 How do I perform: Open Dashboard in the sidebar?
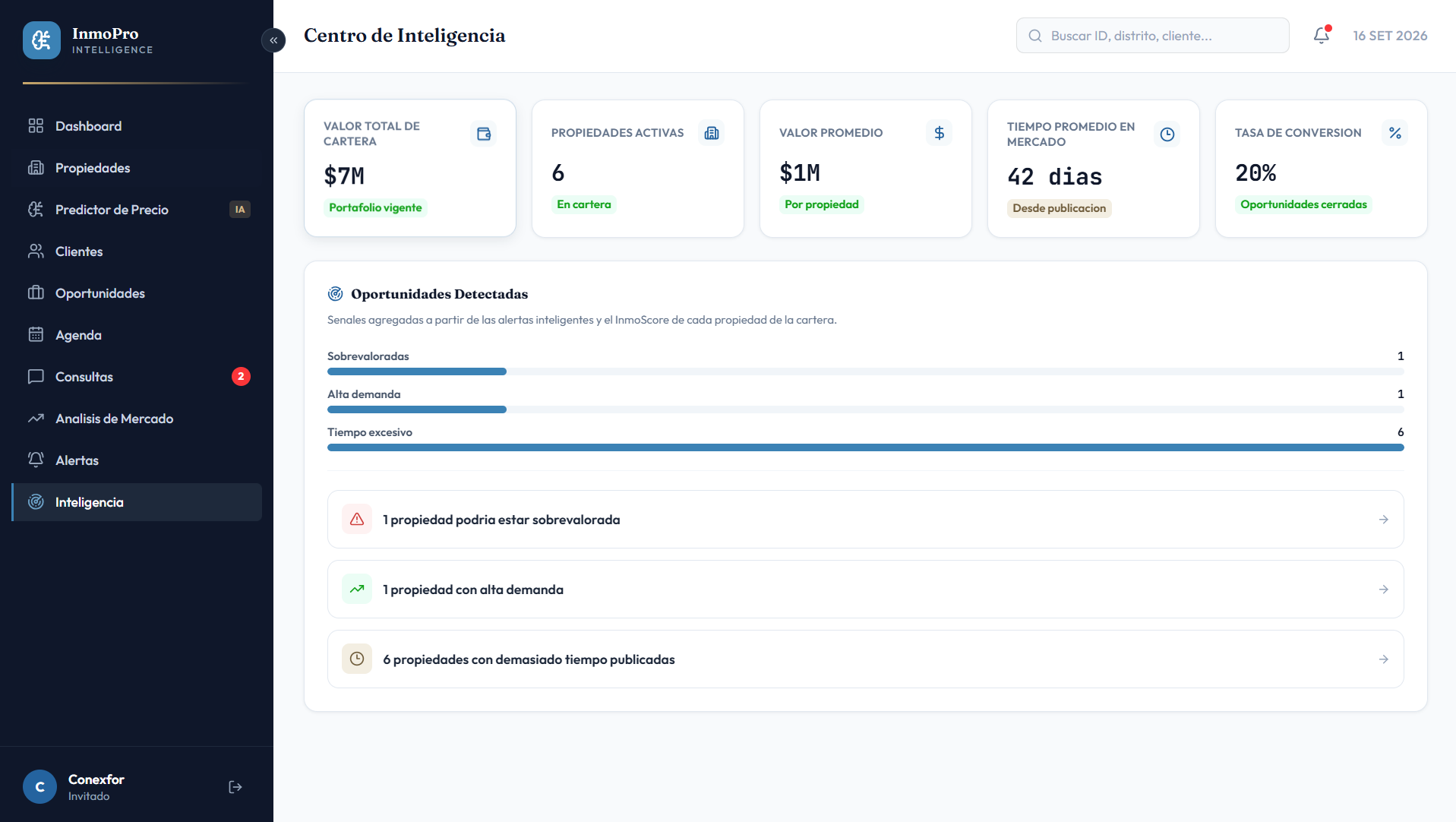pos(137,126)
